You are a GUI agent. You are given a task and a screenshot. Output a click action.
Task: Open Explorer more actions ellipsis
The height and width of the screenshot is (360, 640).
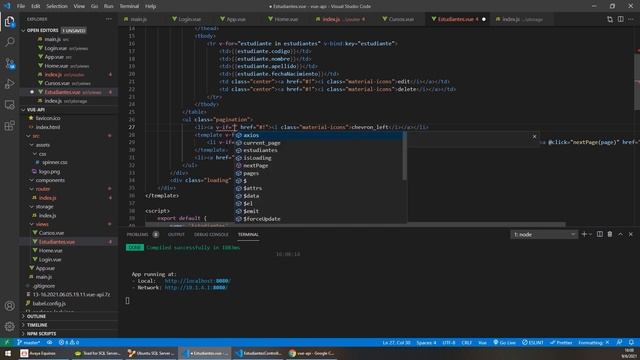109,19
